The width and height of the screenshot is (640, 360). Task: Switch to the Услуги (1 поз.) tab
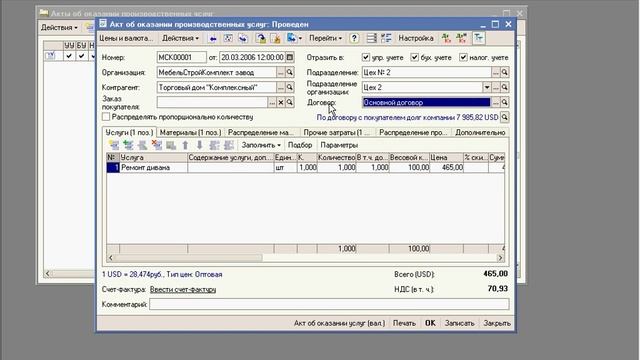pos(129,132)
